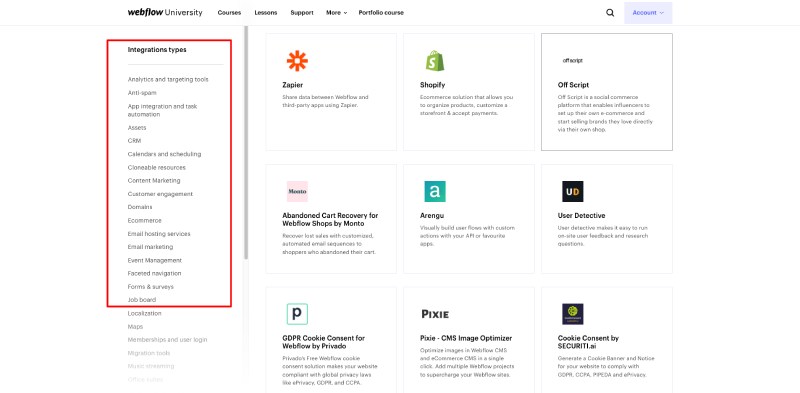The height and width of the screenshot is (393, 800).
Task: Filter by Analytics and targeting tools
Action: click(168, 80)
